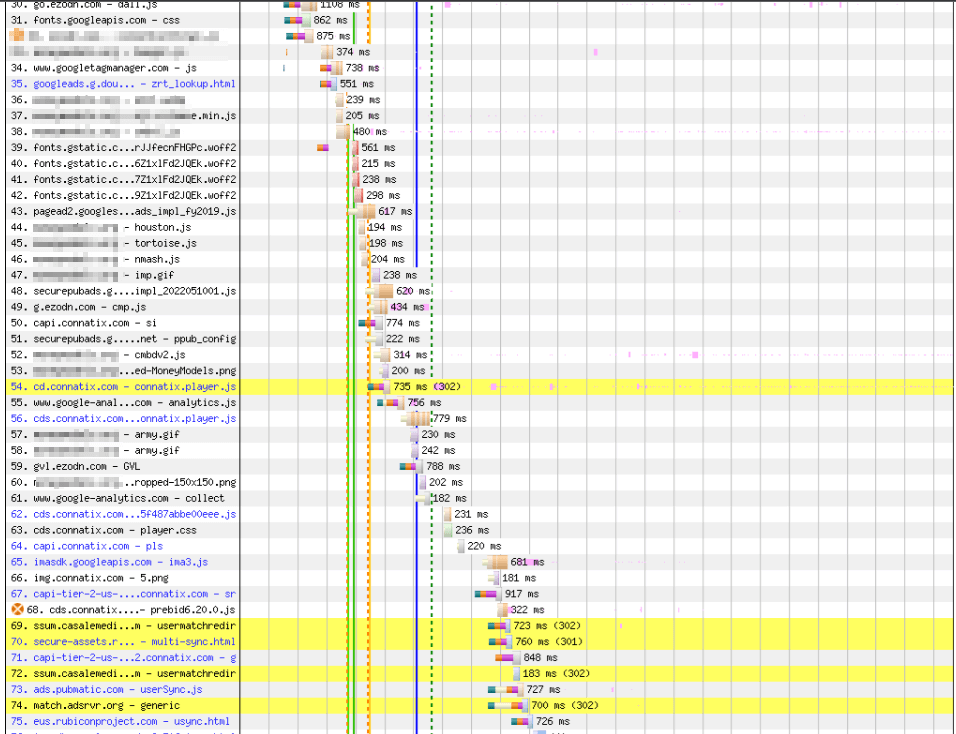Click the 726 ms bar on row 75
956x734 pixels.
(522, 721)
